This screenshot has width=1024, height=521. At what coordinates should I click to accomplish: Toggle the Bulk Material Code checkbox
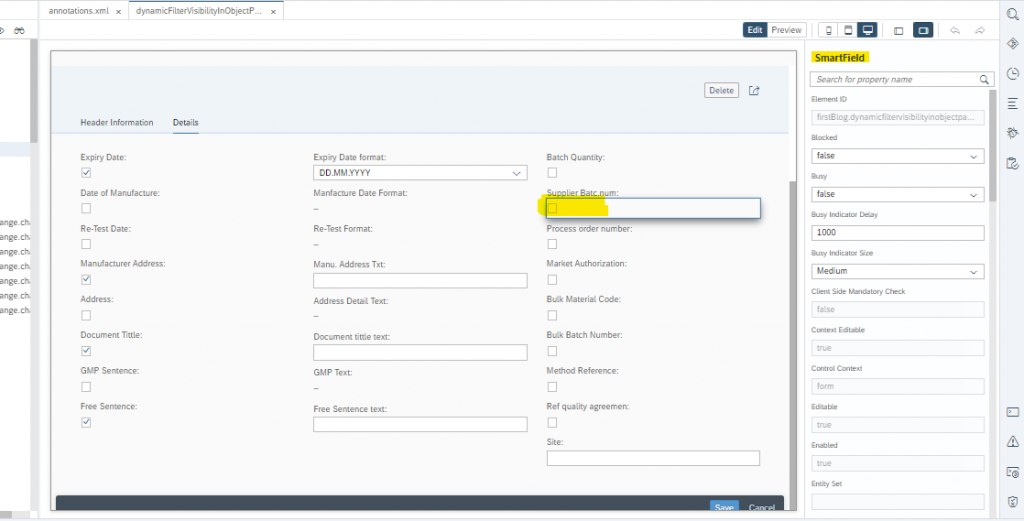pos(552,315)
